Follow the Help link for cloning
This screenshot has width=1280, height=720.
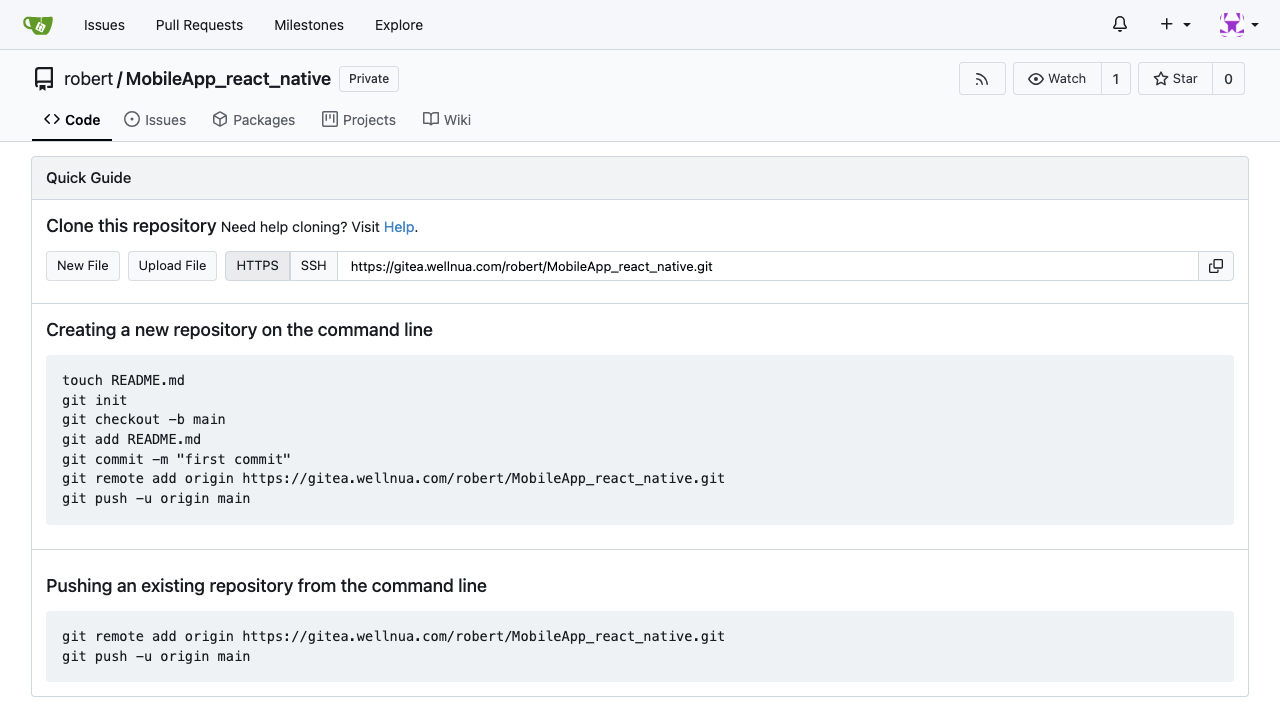point(398,227)
